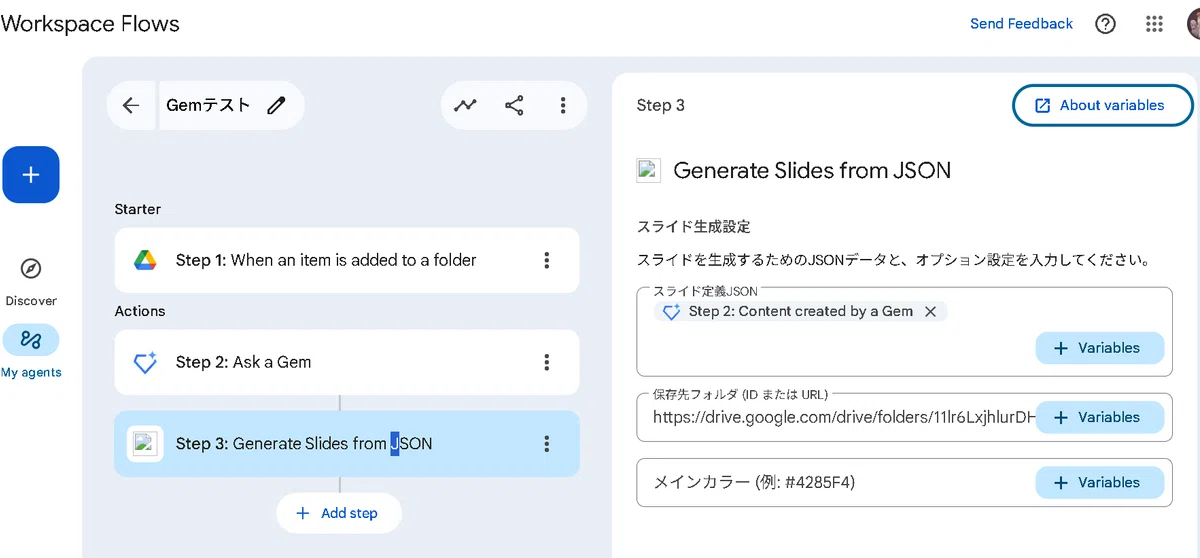Open My agents sidebar item
Screen dimensions: 1200x558
coord(31,352)
